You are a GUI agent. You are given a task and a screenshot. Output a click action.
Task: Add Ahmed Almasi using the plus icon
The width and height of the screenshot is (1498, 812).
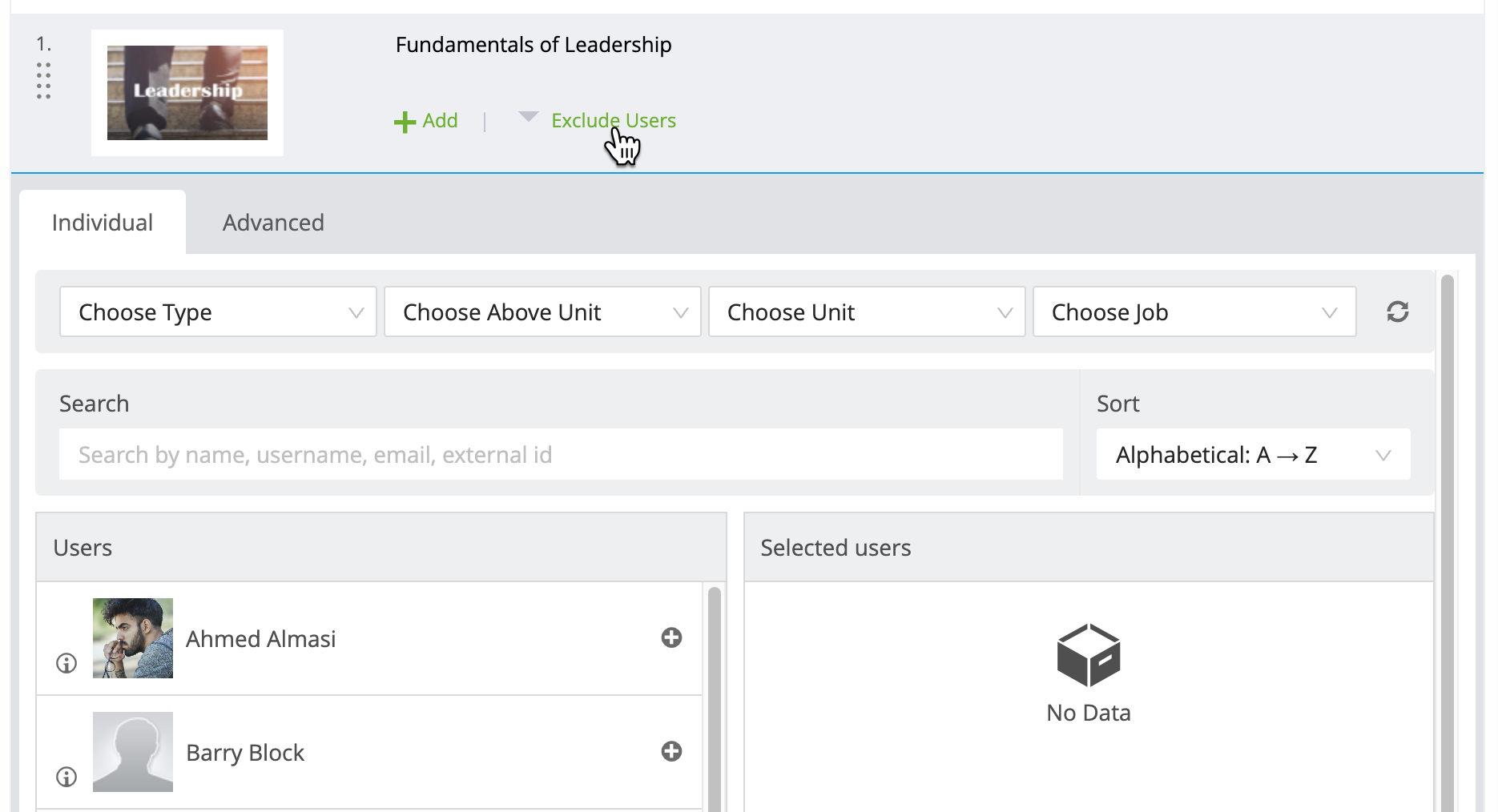point(671,638)
